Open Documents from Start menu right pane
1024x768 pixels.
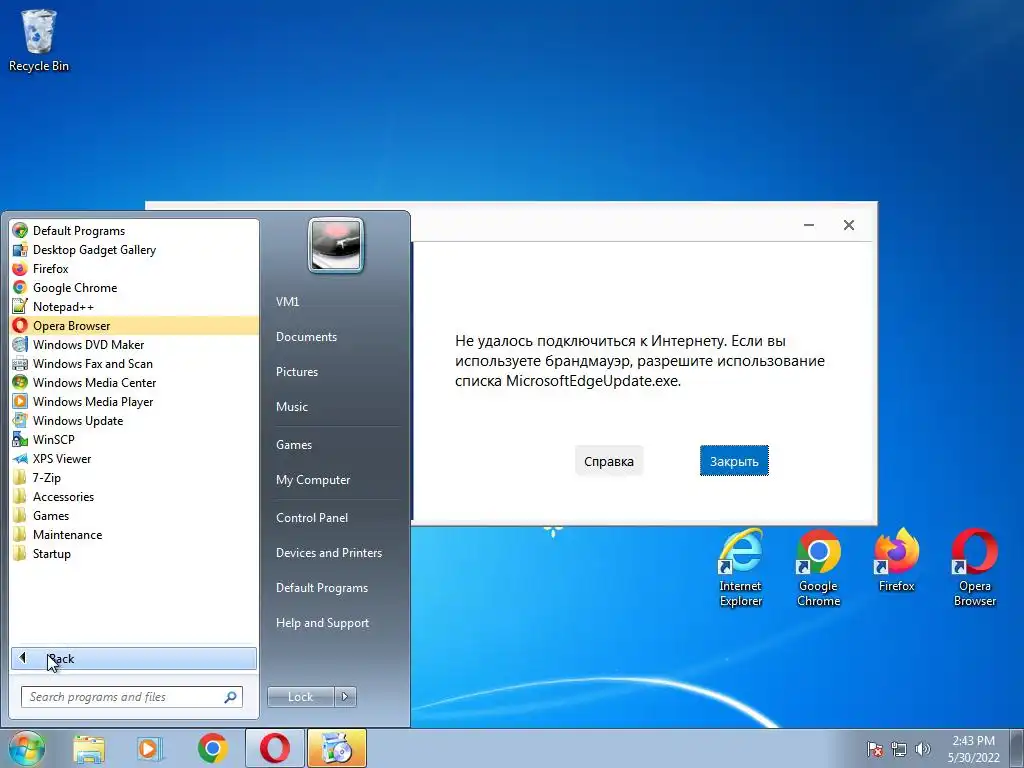click(306, 336)
